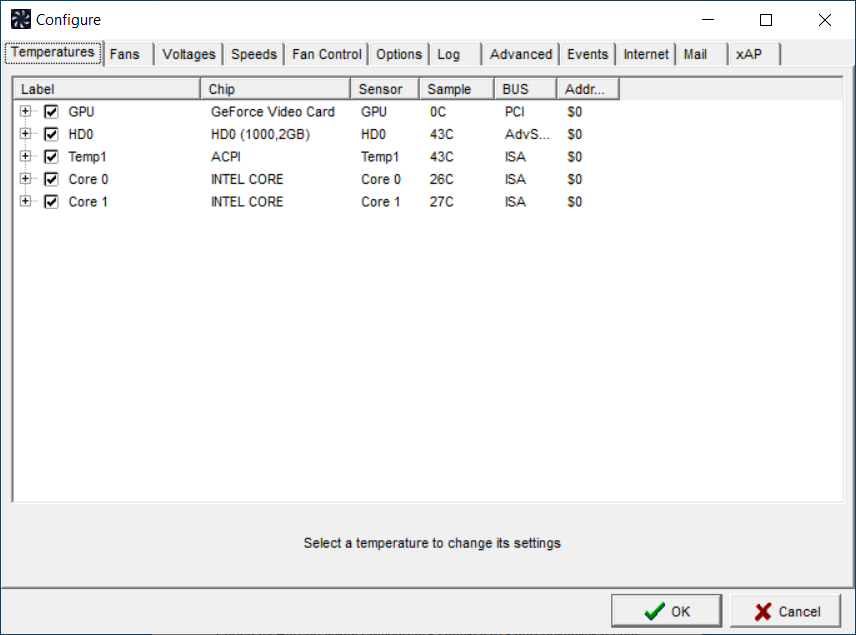The image size is (856, 635).
Task: Expand the GPU tree node
Action: pyautogui.click(x=26, y=112)
